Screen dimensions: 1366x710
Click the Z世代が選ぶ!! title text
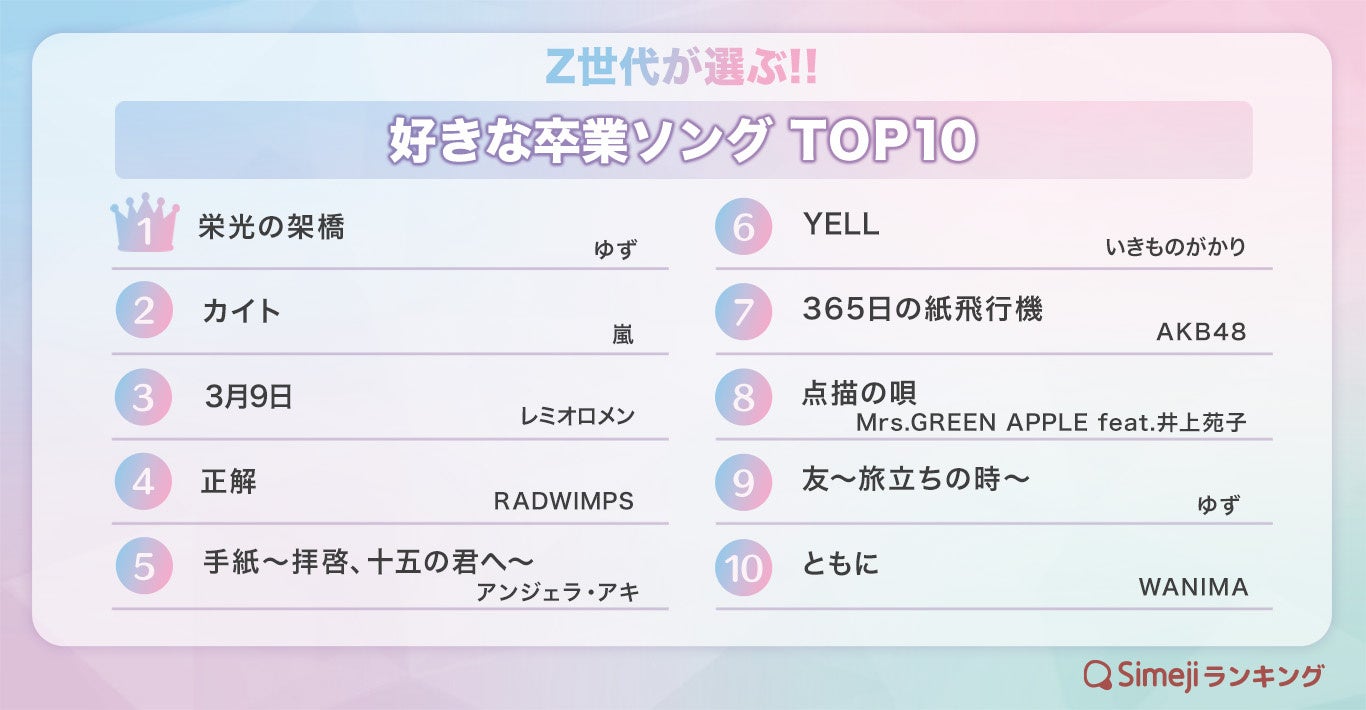coord(683,67)
